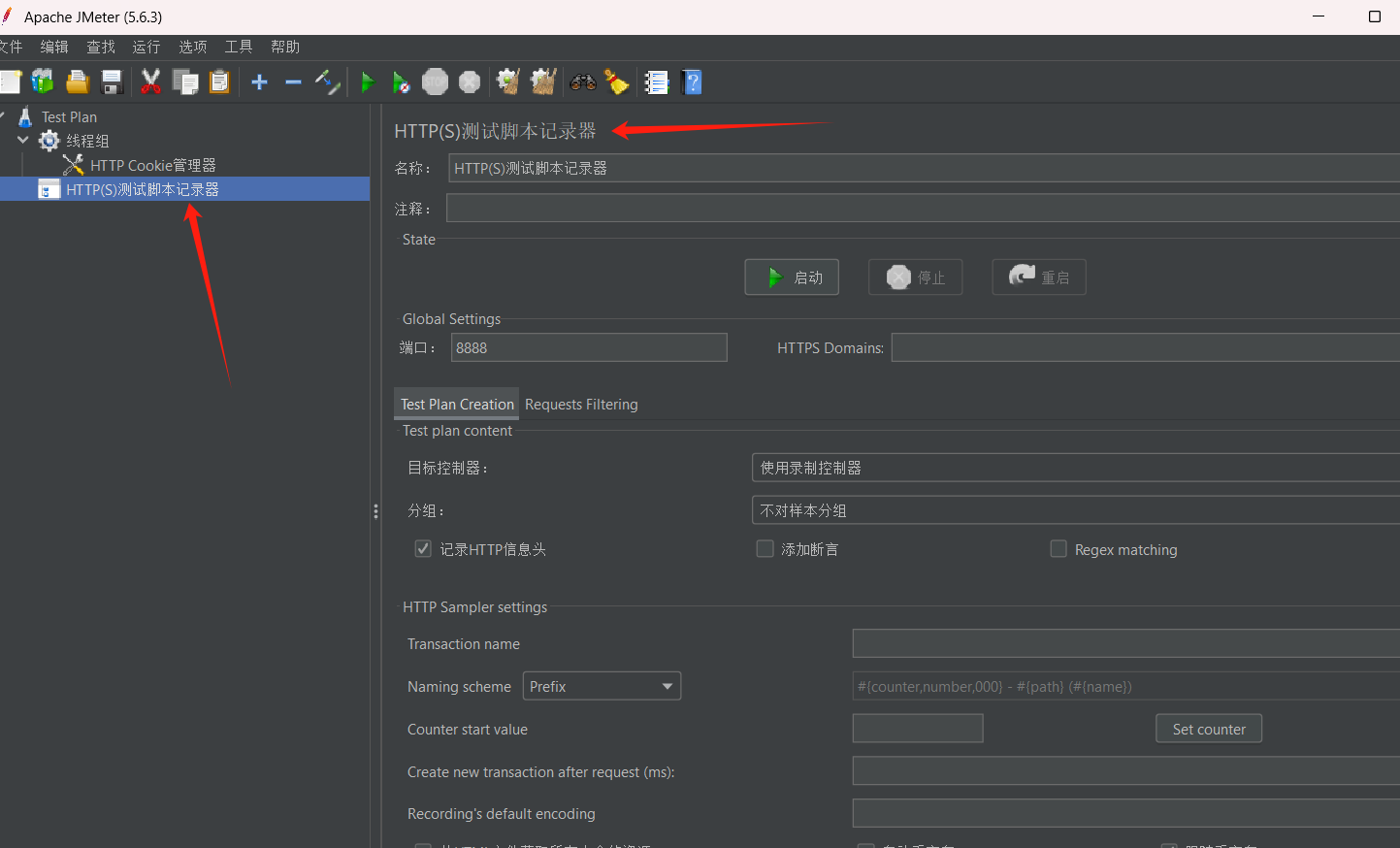Screen dimensions: 1400x848
Task: Open the 编辑 menu
Action: click(x=54, y=47)
